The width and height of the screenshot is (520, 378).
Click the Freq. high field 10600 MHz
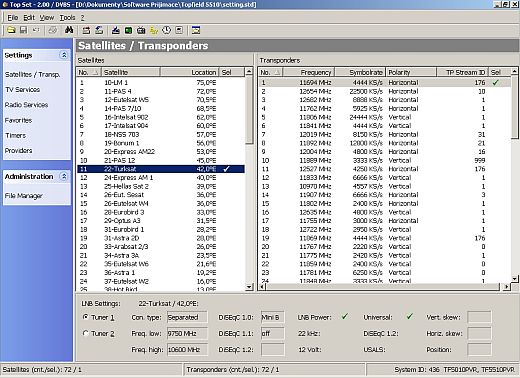point(187,350)
